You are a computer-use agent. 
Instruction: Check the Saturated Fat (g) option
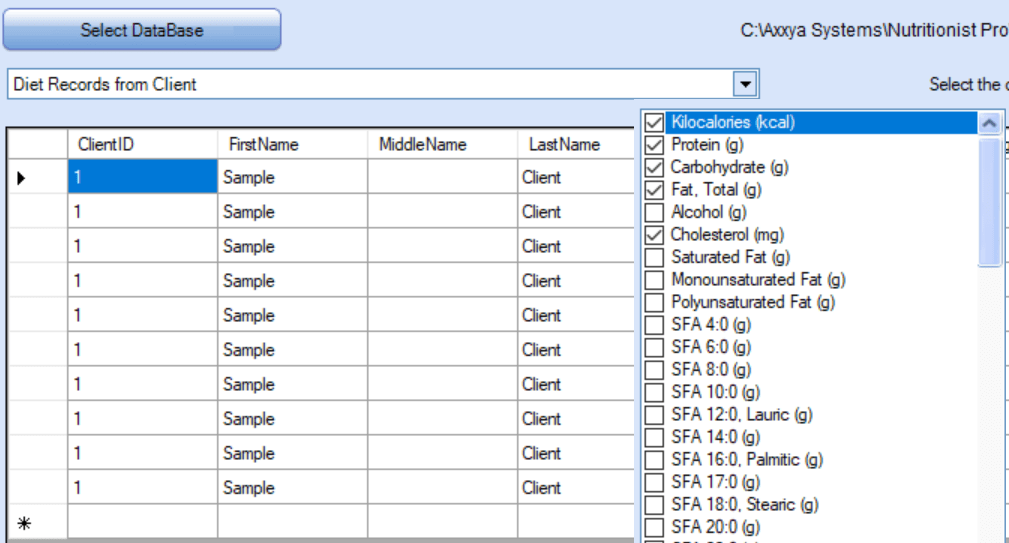[655, 257]
